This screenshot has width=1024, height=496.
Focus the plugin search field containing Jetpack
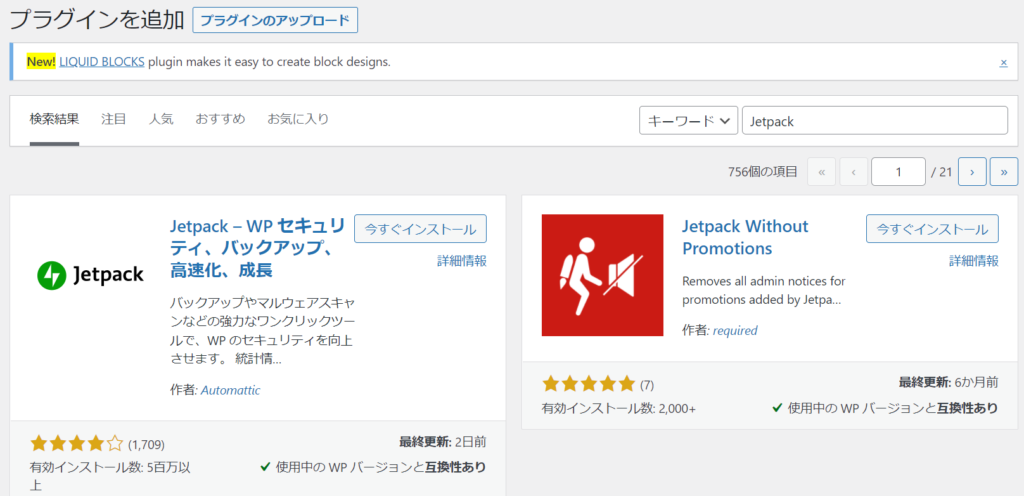[875, 121]
